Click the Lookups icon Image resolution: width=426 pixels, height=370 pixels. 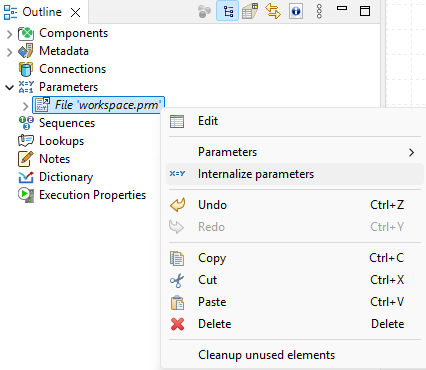[x=26, y=141]
